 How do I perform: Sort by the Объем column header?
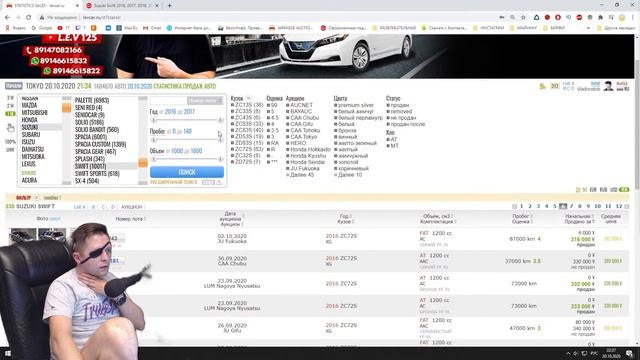click(438, 216)
